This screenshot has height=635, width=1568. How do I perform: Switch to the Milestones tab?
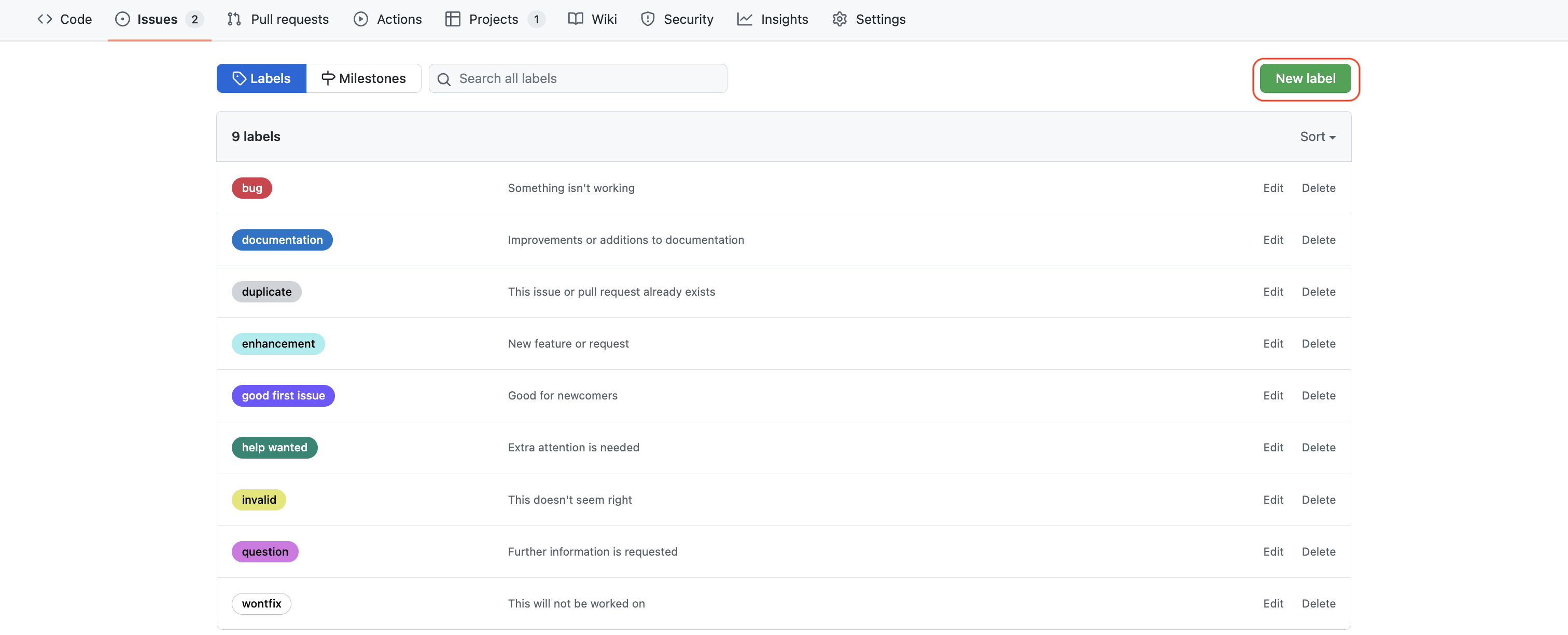pos(363,78)
